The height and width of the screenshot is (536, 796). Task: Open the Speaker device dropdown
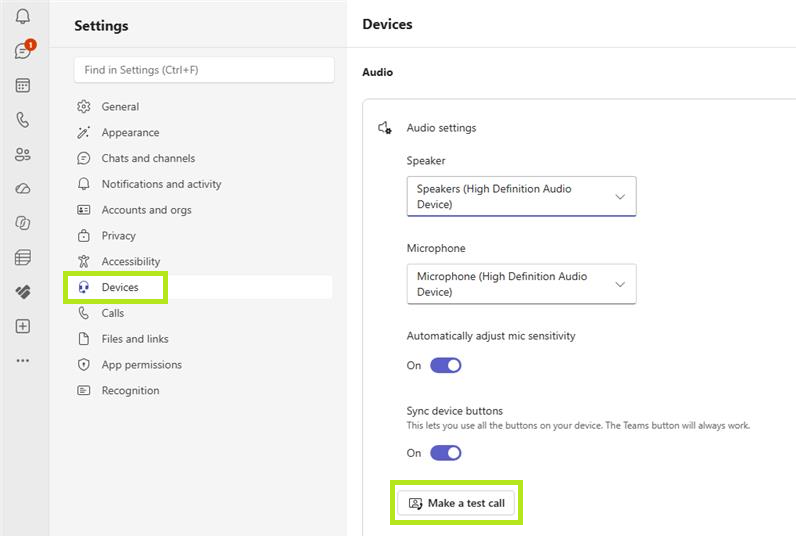click(x=521, y=196)
